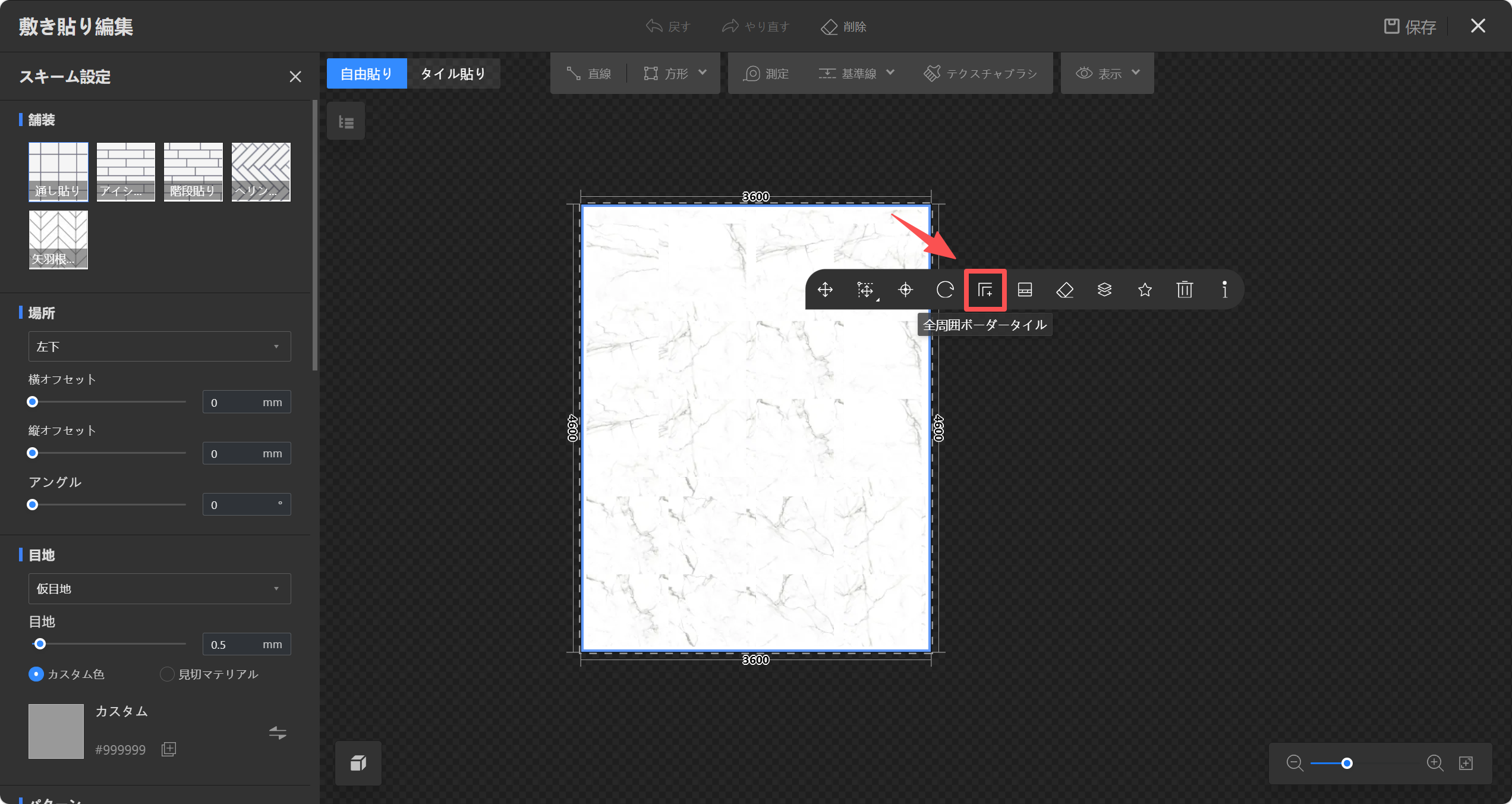Image resolution: width=1512 pixels, height=804 pixels.
Task: Click the 横オフセット slider handle
Action: [33, 402]
